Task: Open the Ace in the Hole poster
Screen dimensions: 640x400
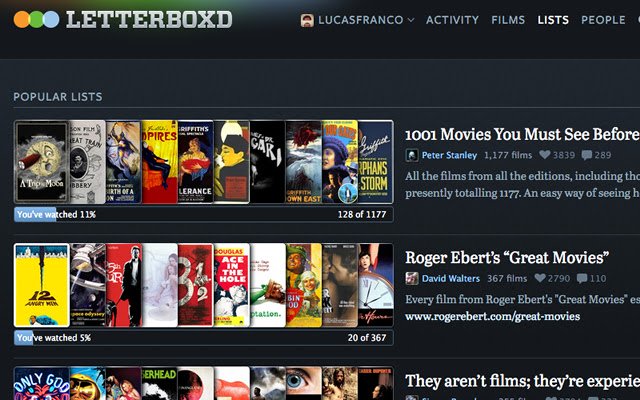Action: (231, 285)
